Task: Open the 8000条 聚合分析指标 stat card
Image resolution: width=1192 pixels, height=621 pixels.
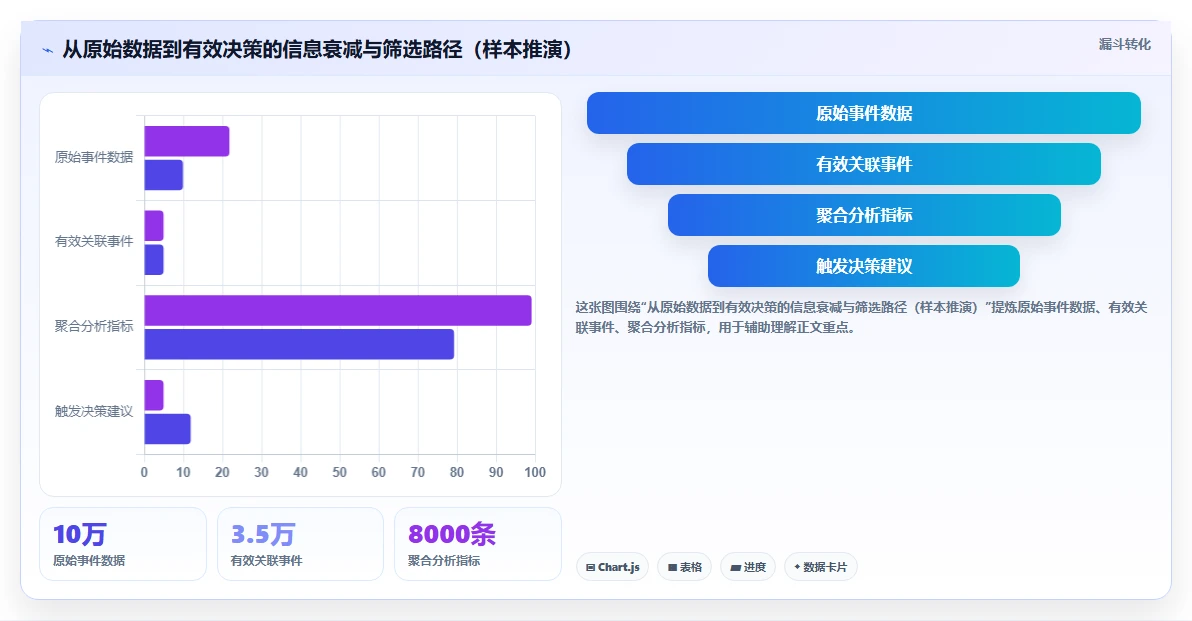Action: point(478,544)
